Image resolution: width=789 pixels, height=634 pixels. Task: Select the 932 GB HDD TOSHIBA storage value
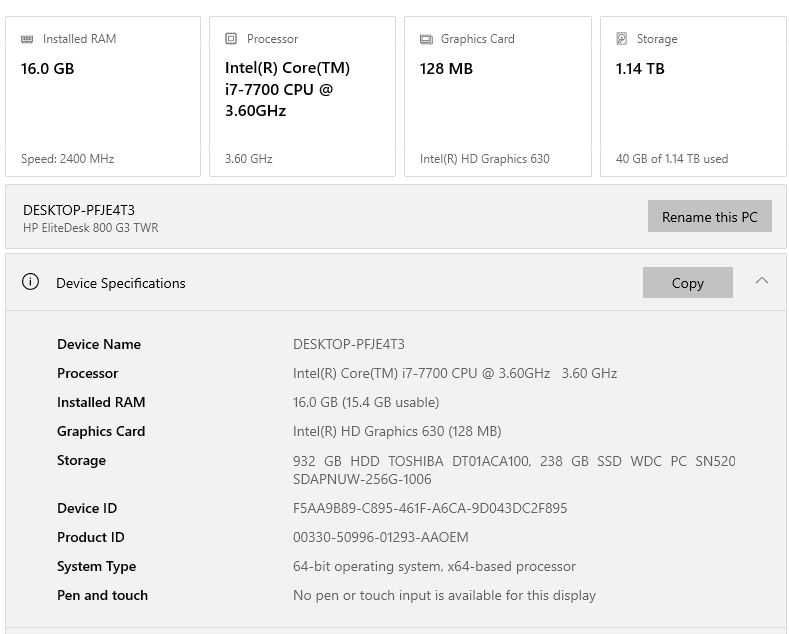tap(514, 470)
